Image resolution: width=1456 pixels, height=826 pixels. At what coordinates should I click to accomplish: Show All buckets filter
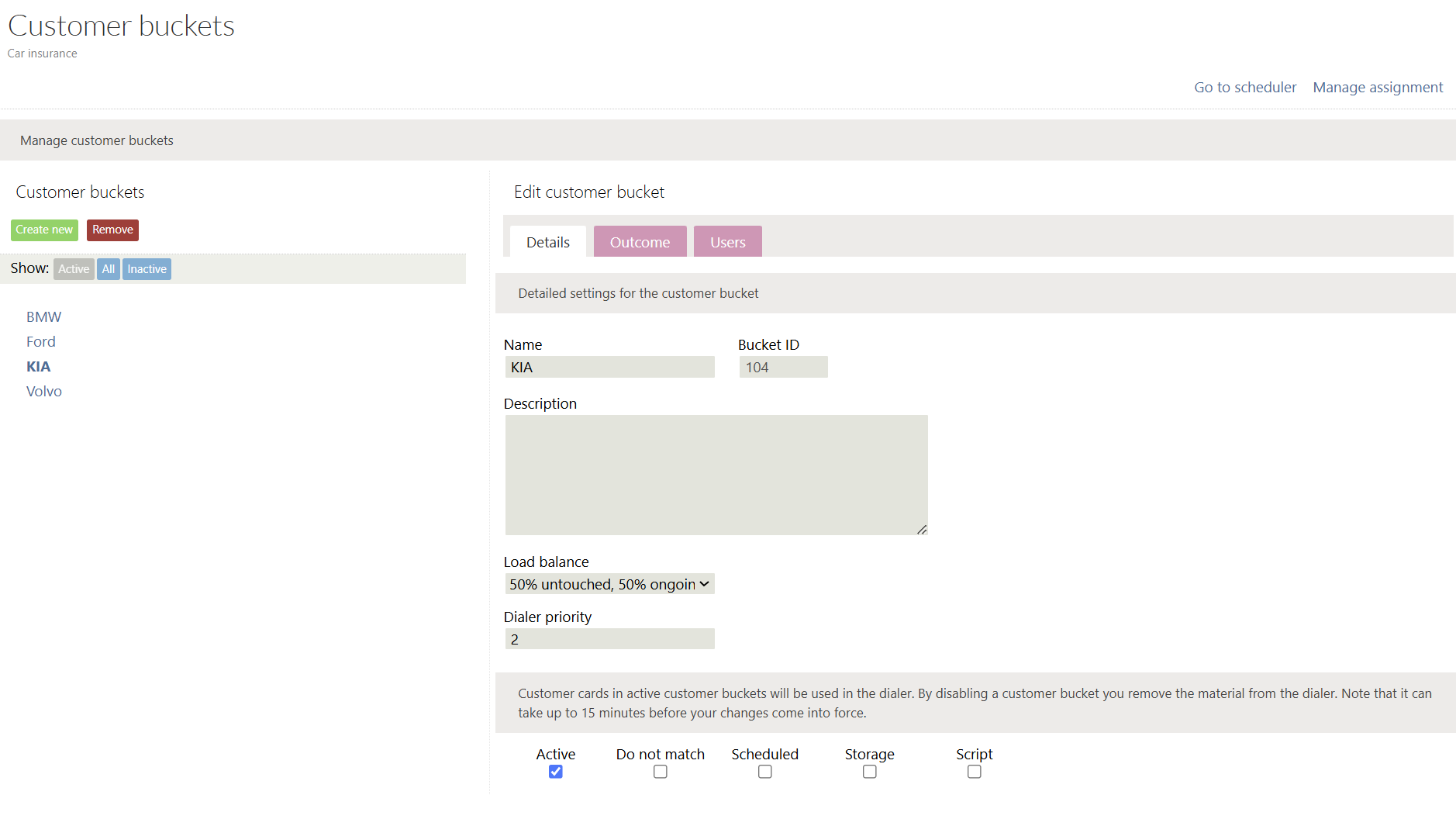[x=109, y=269]
